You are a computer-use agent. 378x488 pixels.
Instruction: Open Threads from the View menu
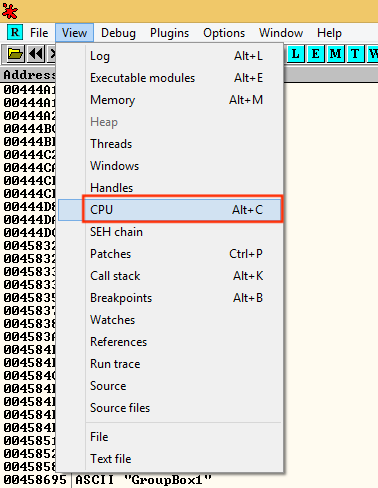pyautogui.click(x=170, y=144)
